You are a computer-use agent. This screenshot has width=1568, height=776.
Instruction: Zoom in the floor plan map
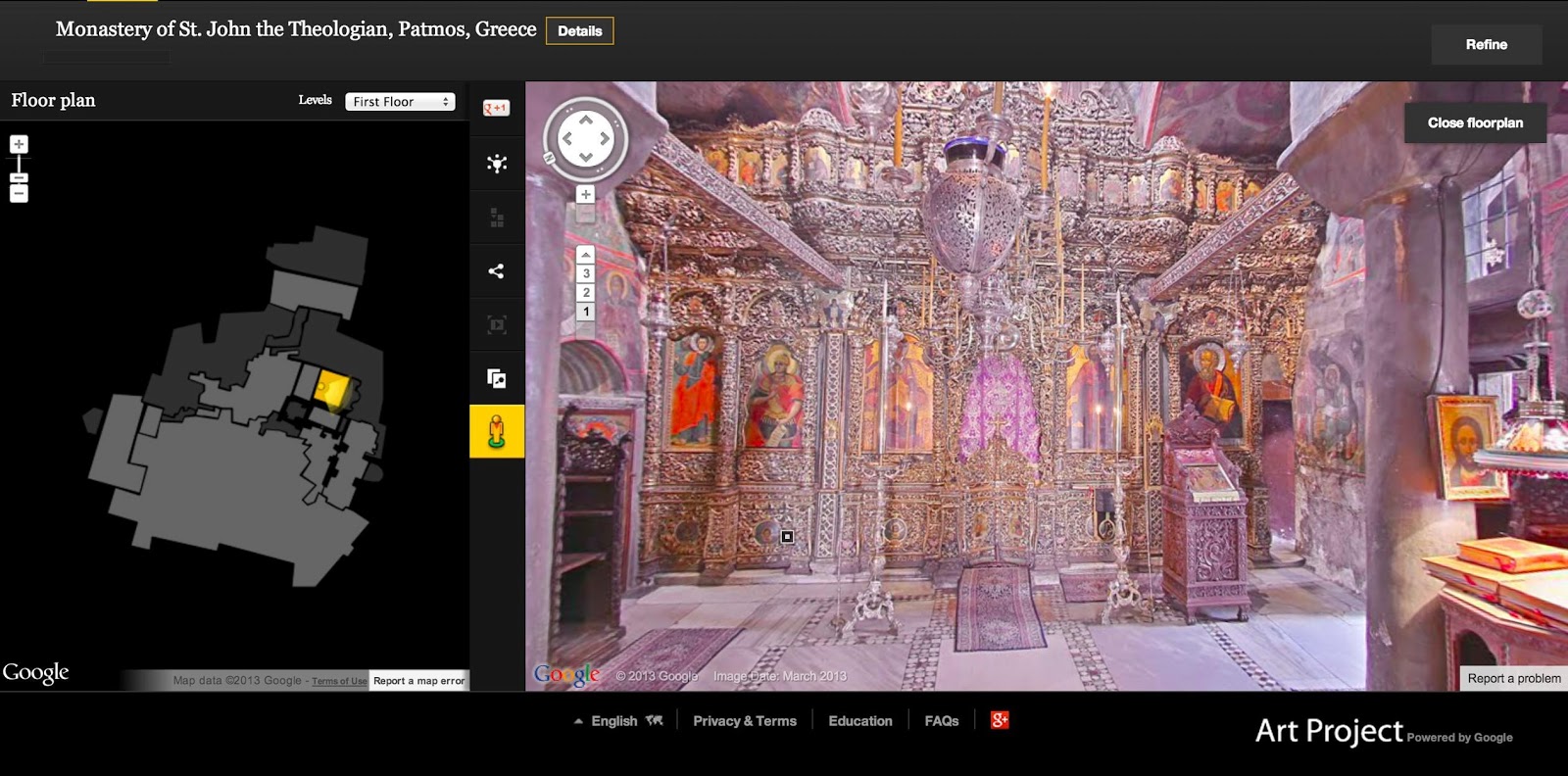[x=19, y=144]
